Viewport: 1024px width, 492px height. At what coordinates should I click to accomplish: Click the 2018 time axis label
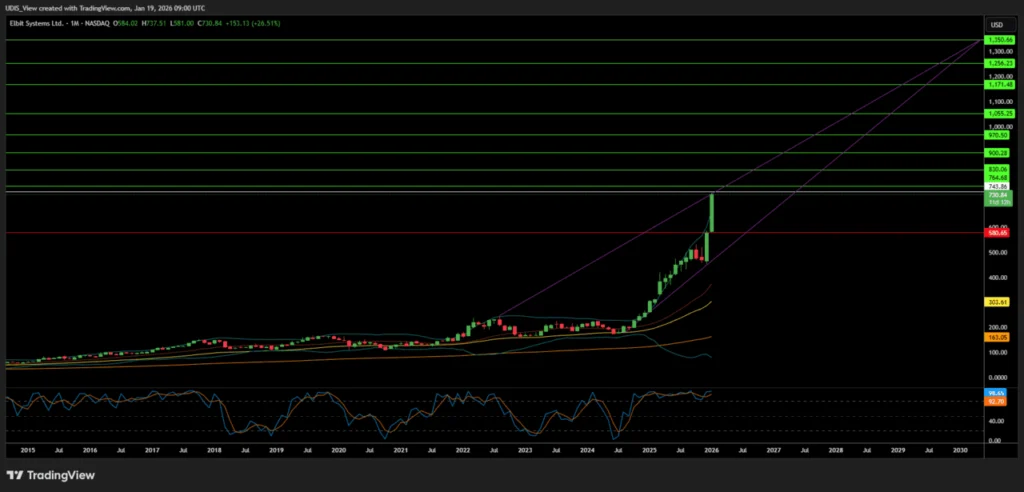[214, 450]
